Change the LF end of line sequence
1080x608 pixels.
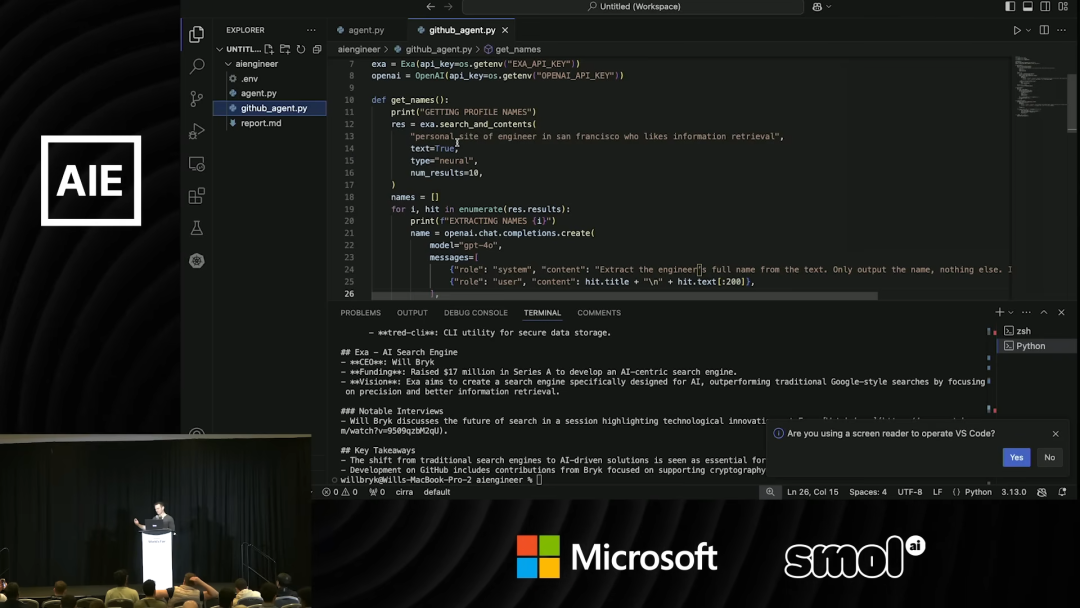[937, 492]
